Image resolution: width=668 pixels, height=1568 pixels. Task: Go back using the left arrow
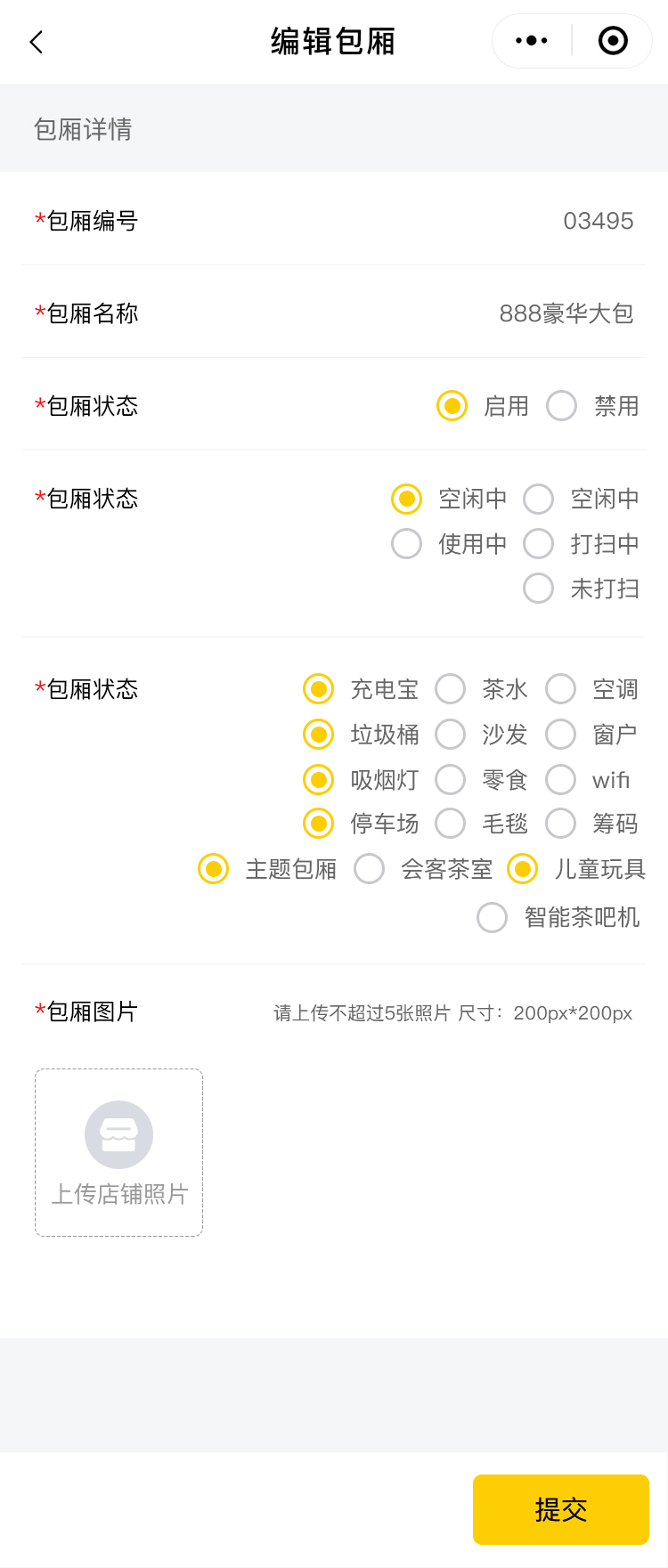37,42
